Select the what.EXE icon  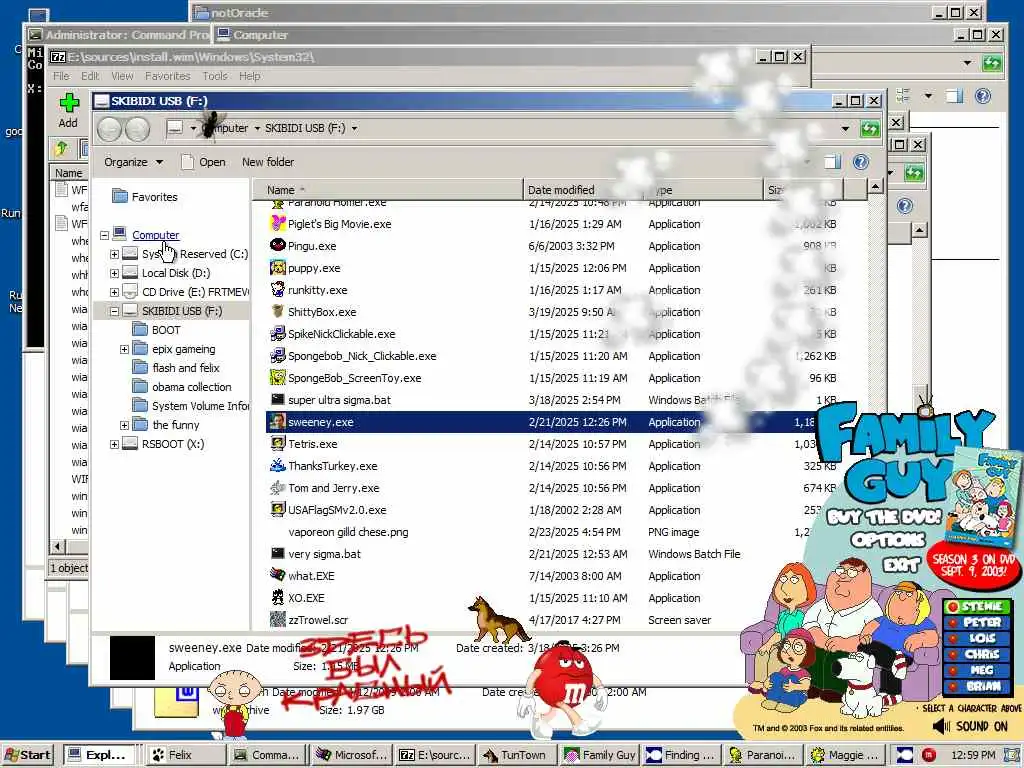pos(278,575)
